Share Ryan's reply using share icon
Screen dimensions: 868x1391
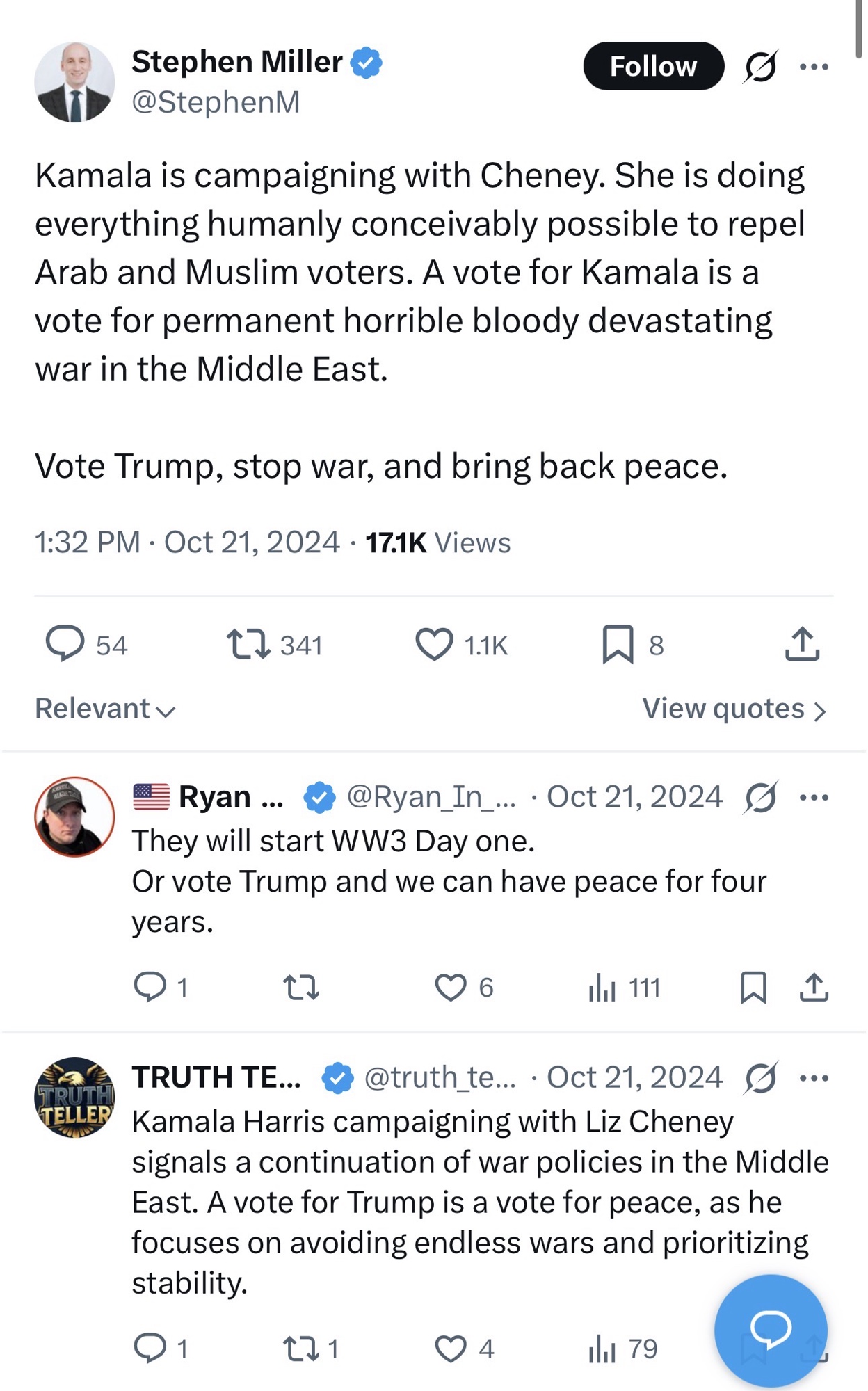tap(814, 987)
